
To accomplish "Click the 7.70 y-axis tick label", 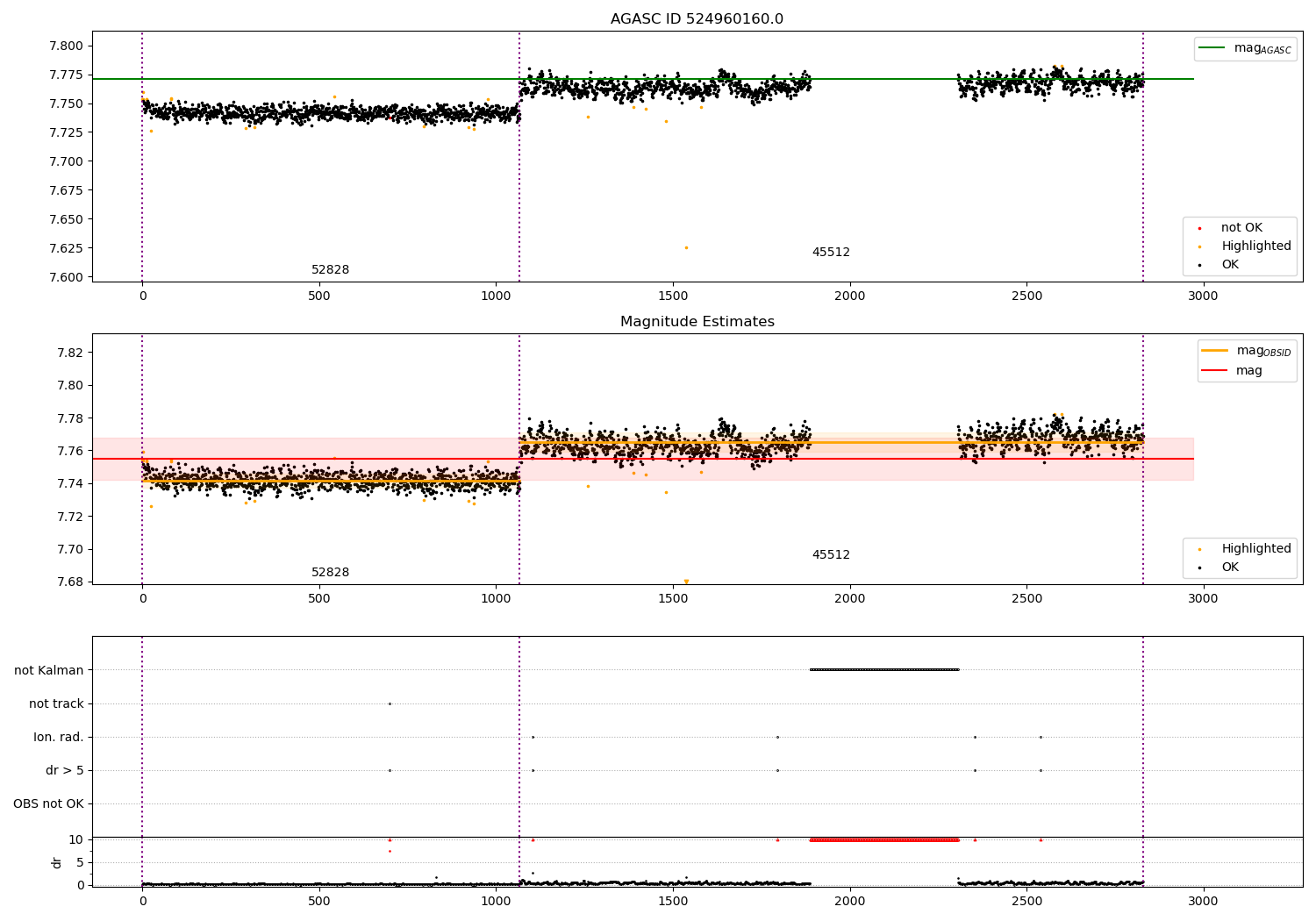I will click(x=69, y=549).
